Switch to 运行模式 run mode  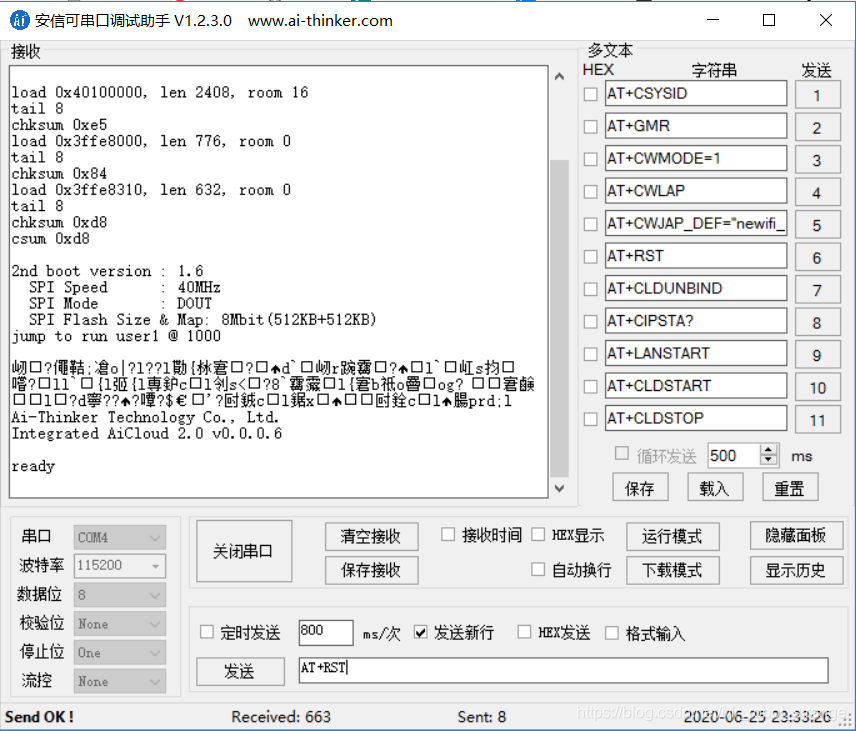tap(672, 536)
